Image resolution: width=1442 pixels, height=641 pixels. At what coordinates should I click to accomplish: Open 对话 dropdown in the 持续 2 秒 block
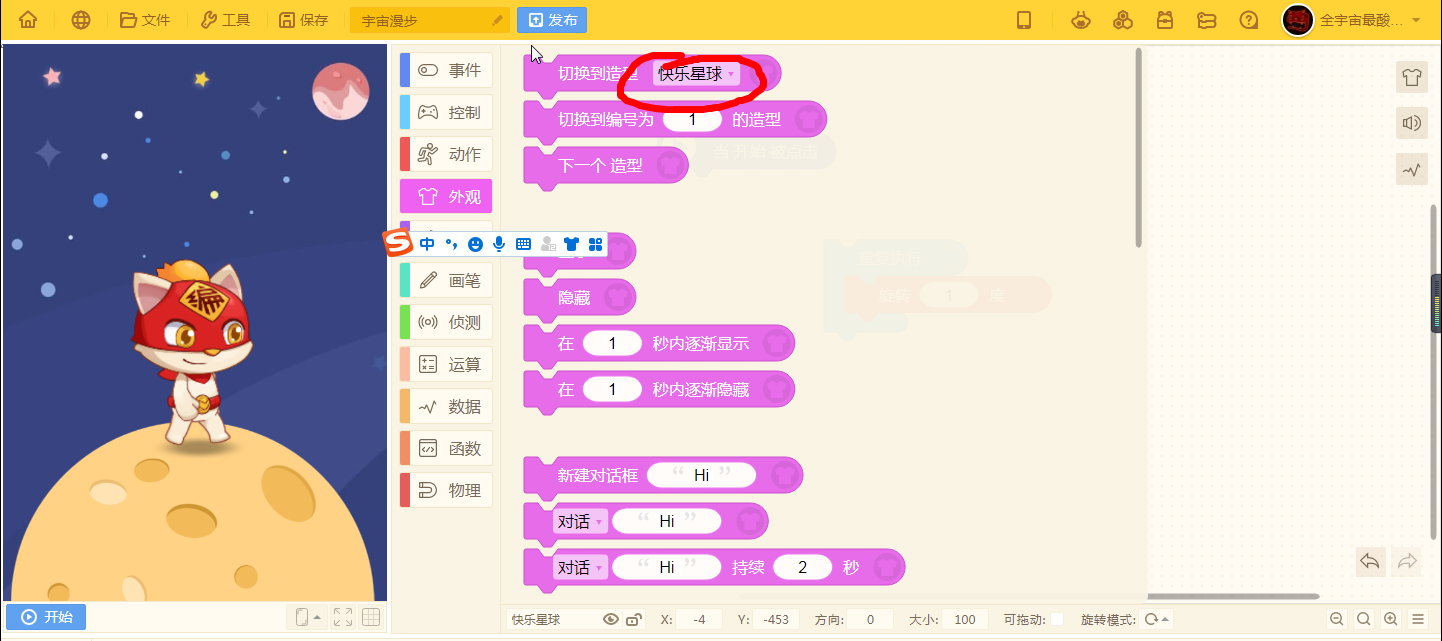(x=580, y=567)
